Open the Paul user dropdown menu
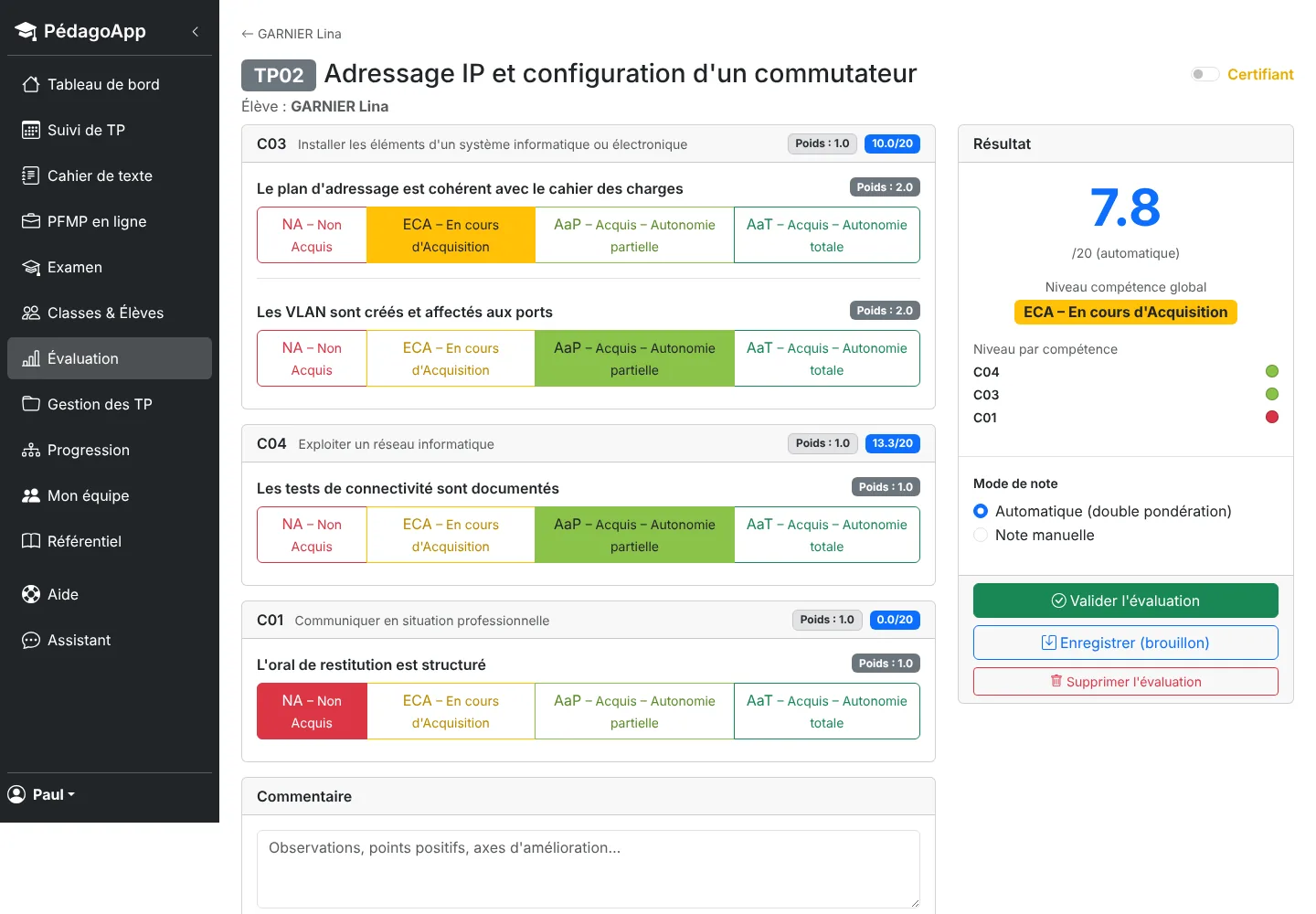The width and height of the screenshot is (1316, 914). [42, 794]
